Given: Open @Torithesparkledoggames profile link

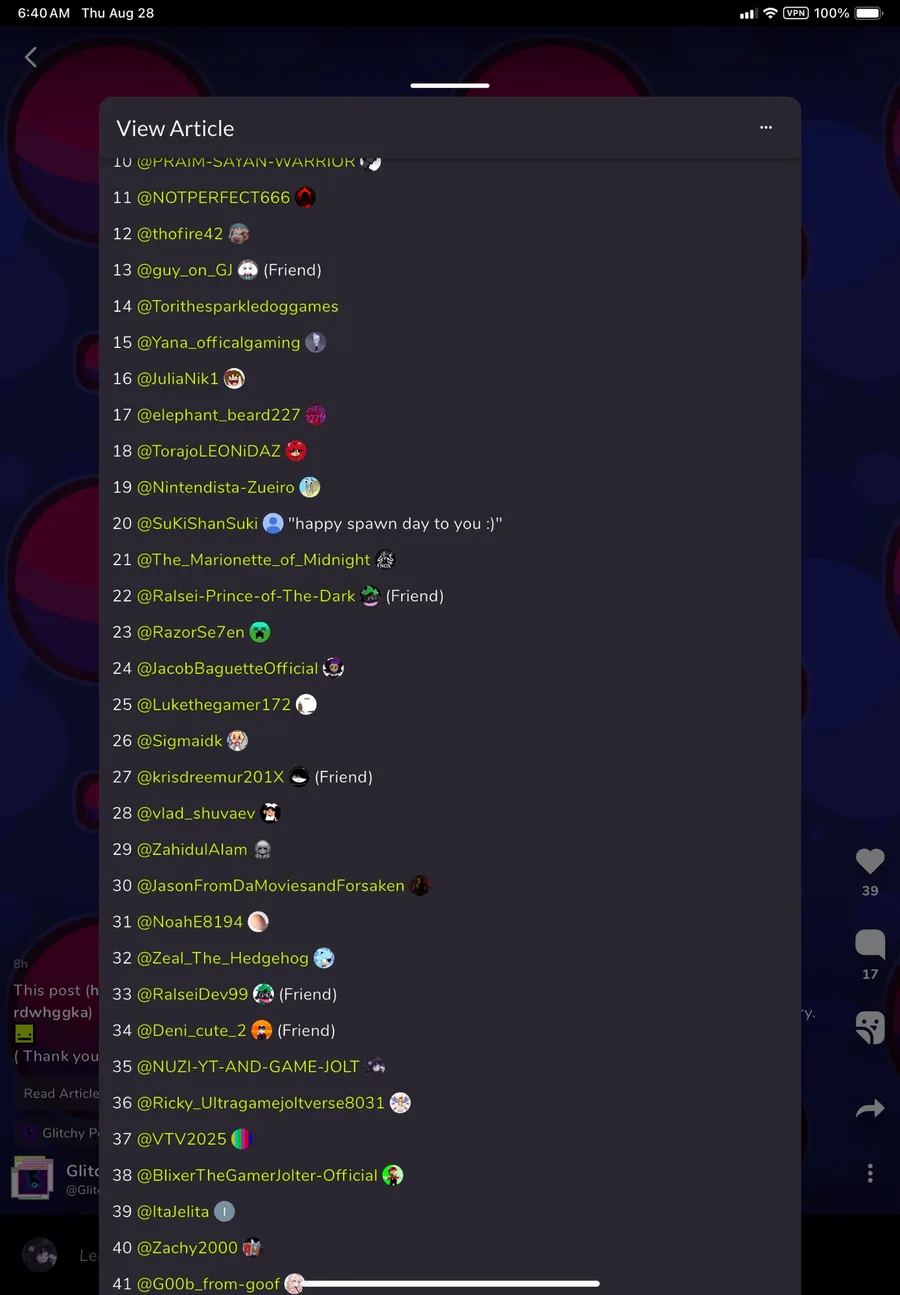Looking at the screenshot, I should pos(237,306).
